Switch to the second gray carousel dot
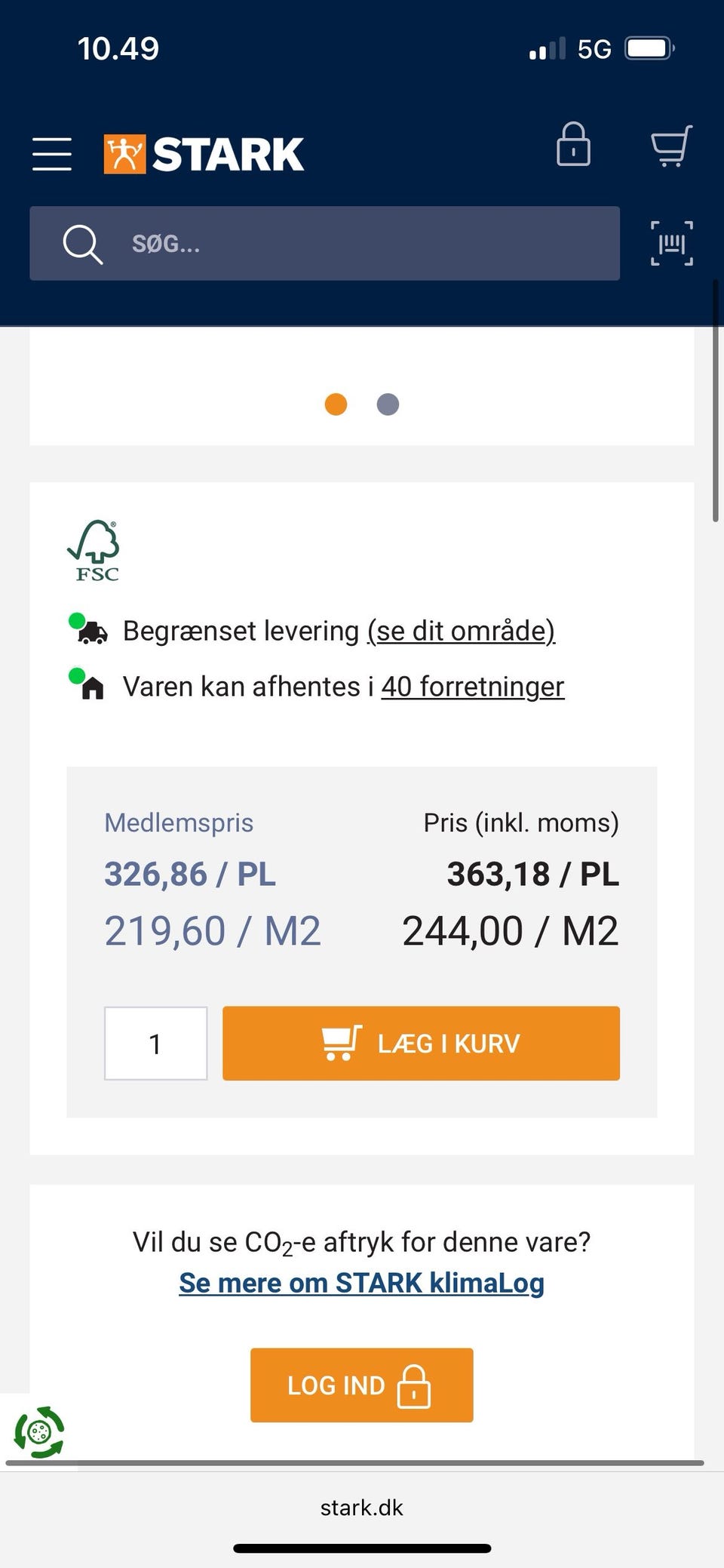 click(x=388, y=404)
